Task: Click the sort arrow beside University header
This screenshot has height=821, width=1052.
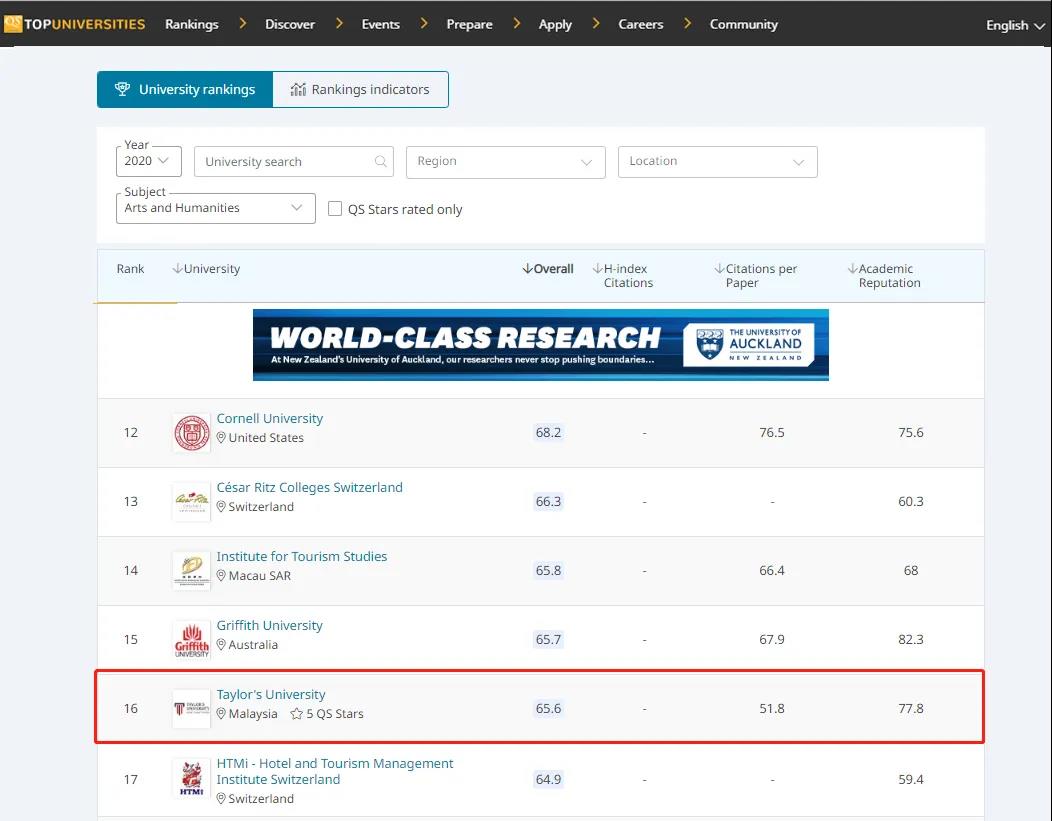Action: pyautogui.click(x=177, y=268)
